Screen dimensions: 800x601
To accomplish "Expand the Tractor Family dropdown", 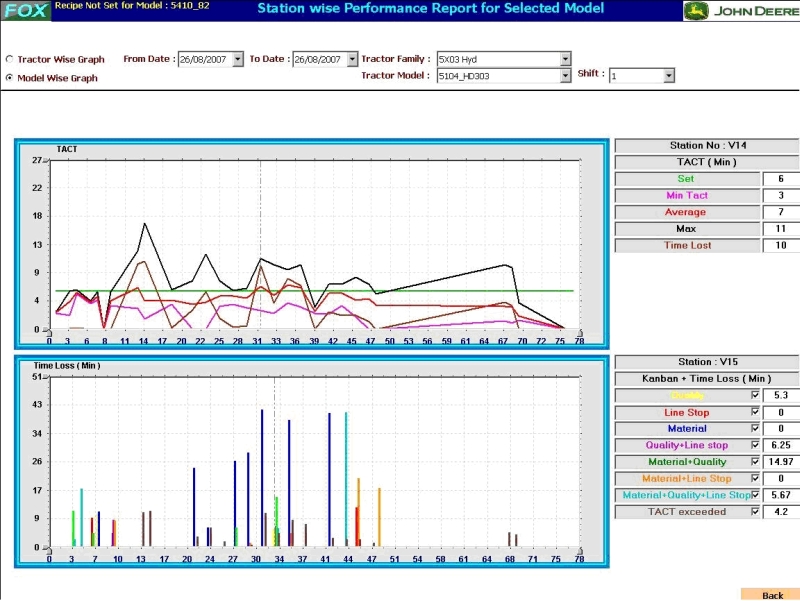I will [566, 60].
